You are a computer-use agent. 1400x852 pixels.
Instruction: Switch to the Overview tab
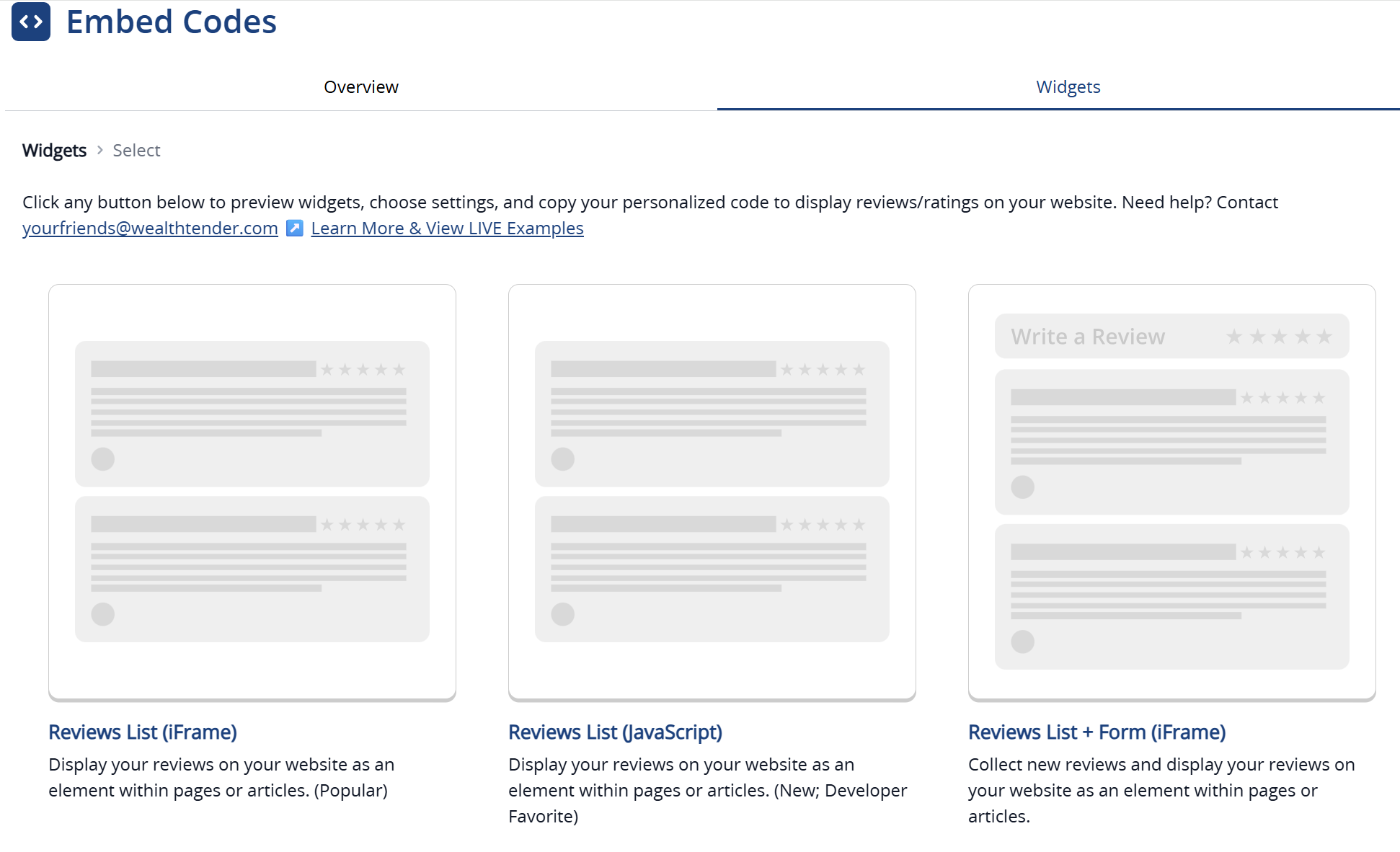tap(360, 87)
